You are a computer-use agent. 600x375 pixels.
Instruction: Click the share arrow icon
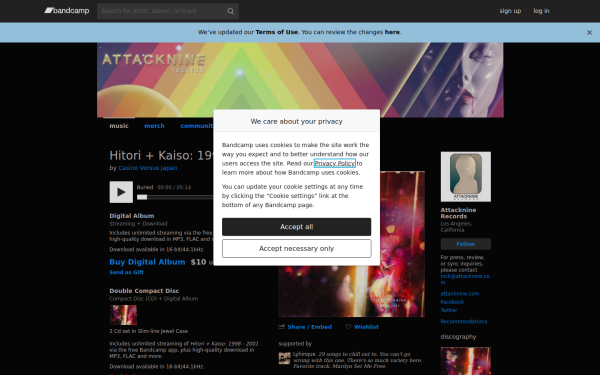tap(282, 327)
